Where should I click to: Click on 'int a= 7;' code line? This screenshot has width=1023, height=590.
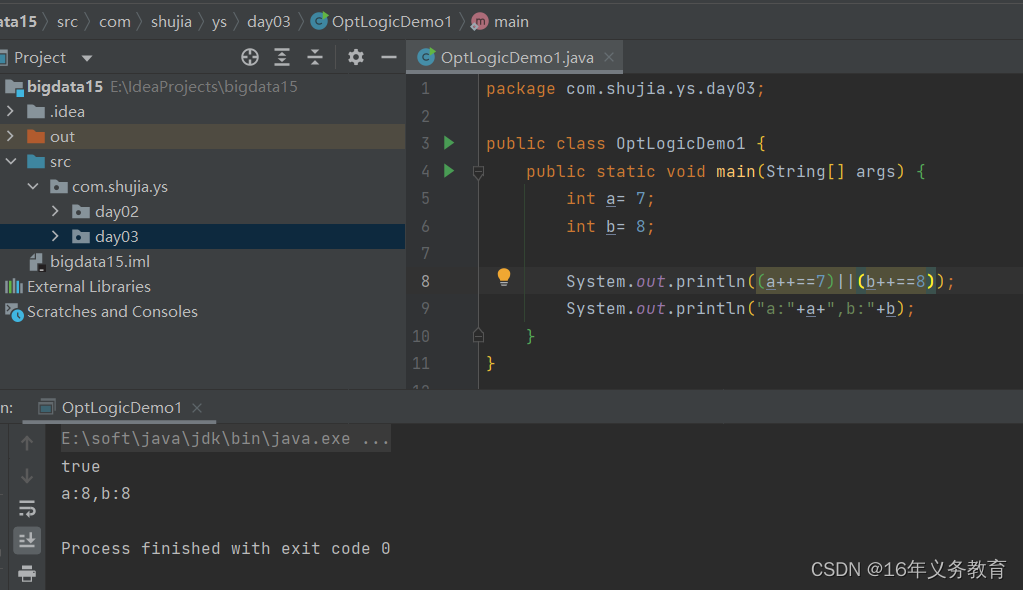[610, 198]
